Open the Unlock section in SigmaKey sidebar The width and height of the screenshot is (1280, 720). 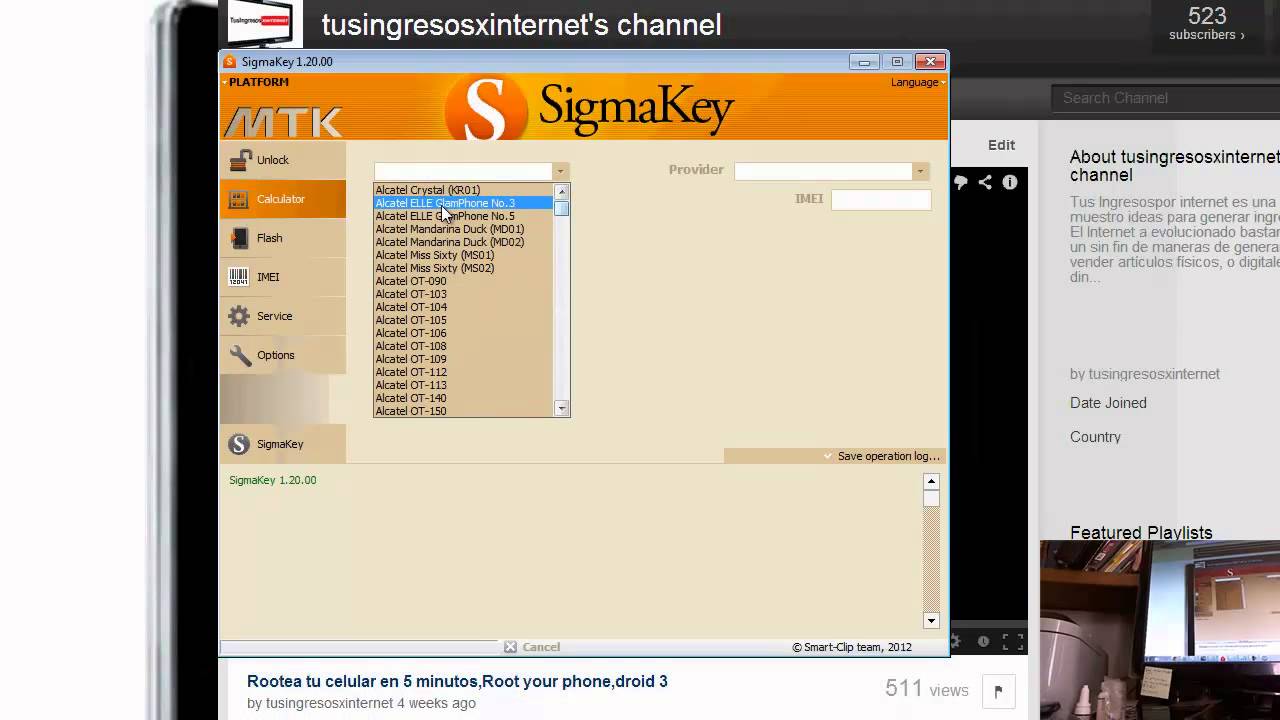(283, 160)
